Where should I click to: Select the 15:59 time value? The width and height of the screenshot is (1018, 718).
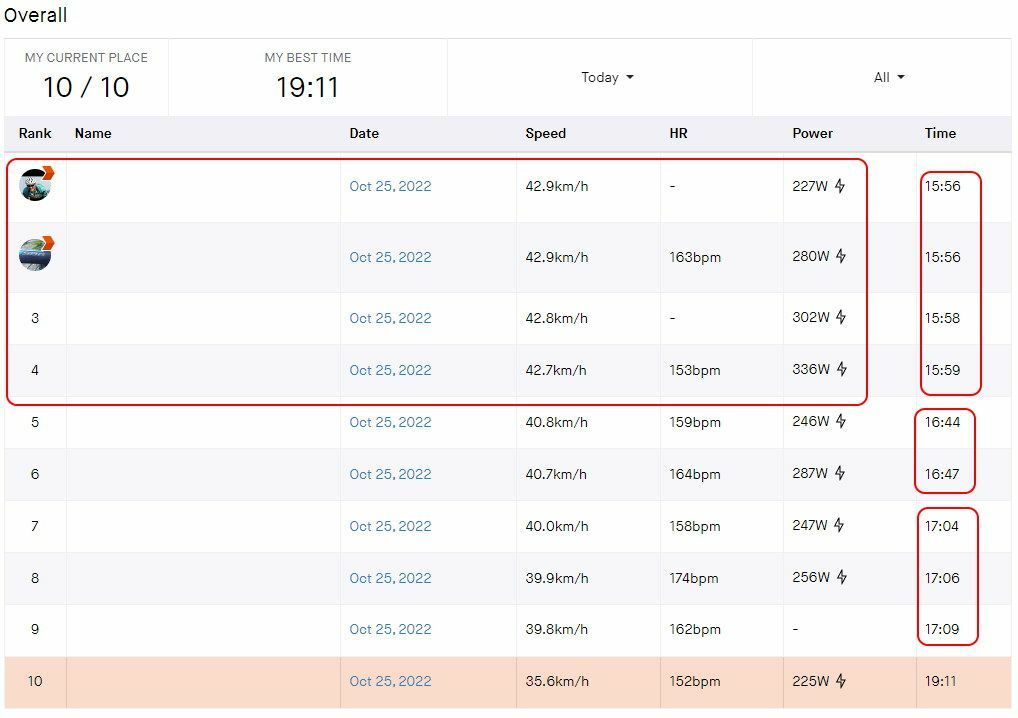tap(942, 370)
